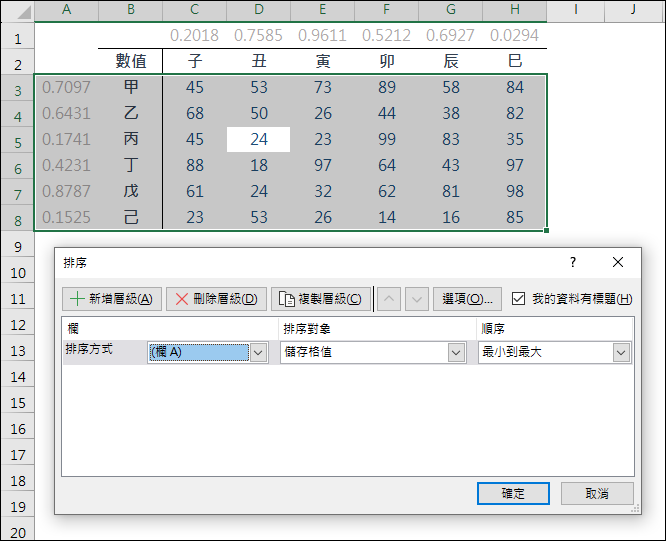
Task: Click the row label 丁
Action: point(131,165)
